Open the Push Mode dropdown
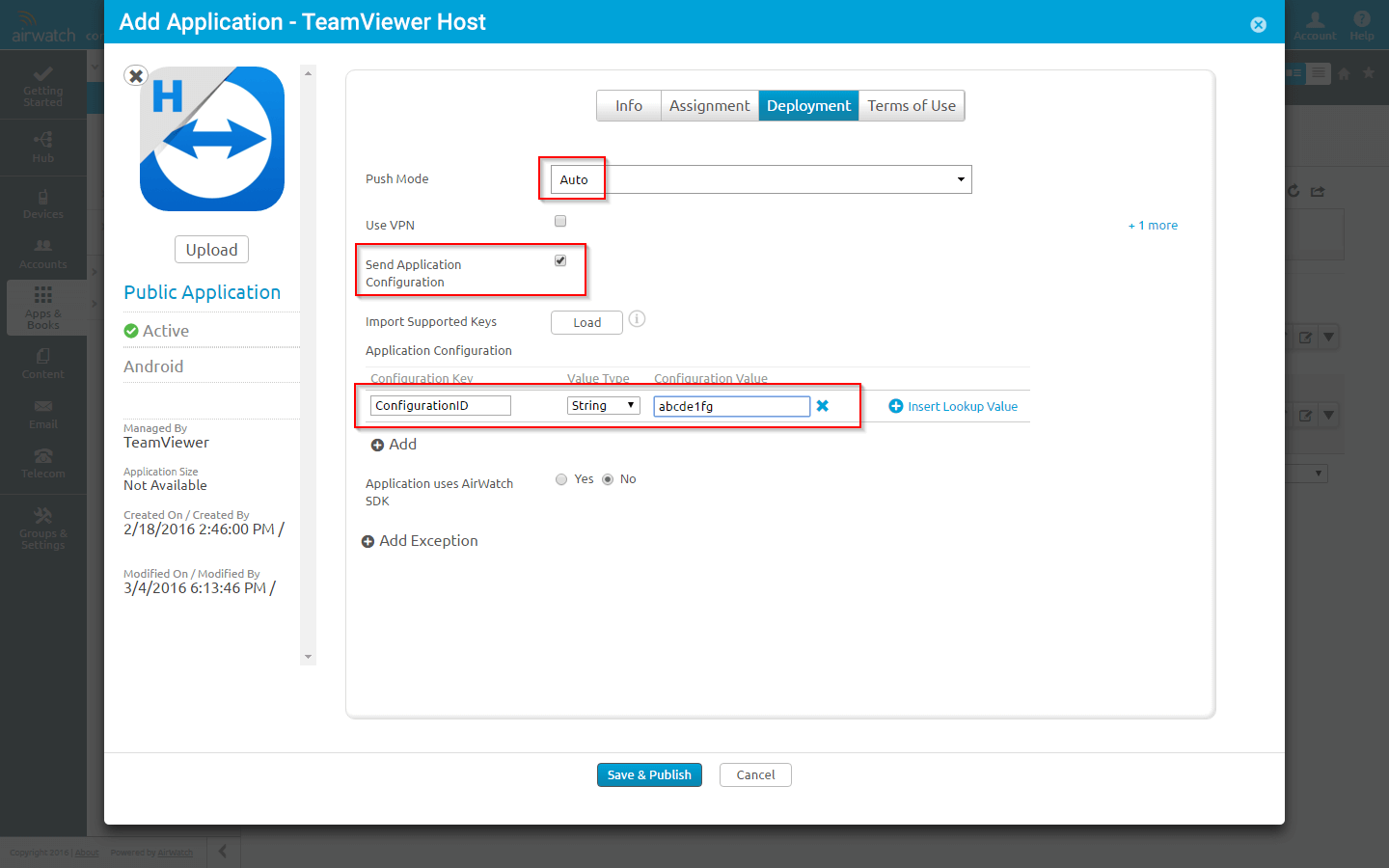The width and height of the screenshot is (1389, 868). [x=760, y=179]
